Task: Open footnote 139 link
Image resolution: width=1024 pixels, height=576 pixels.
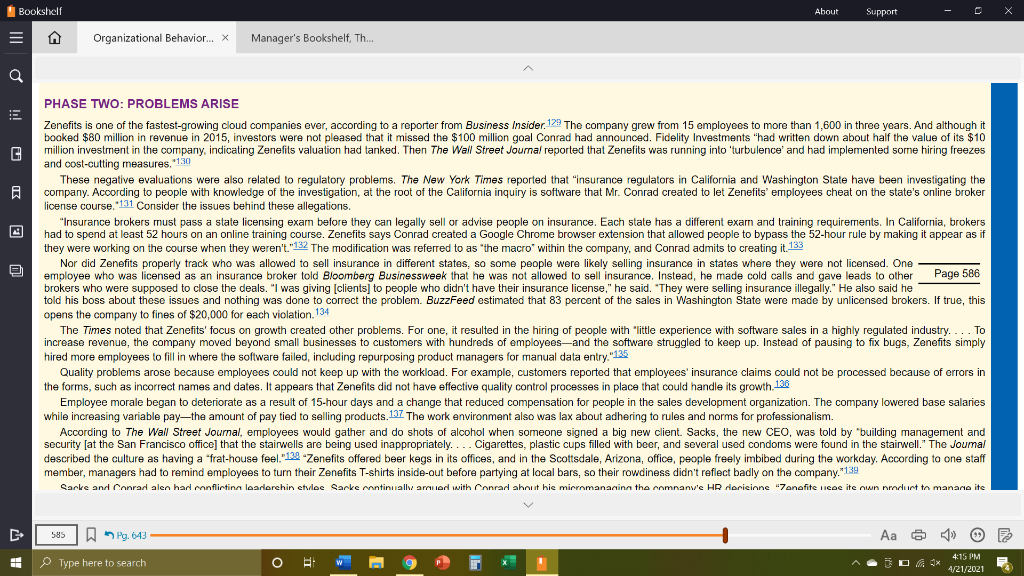Action: [851, 470]
